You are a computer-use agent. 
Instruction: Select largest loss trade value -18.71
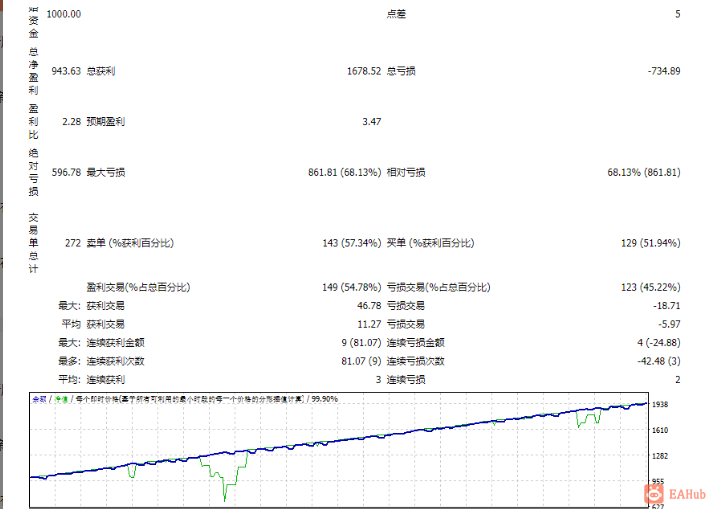(x=667, y=306)
